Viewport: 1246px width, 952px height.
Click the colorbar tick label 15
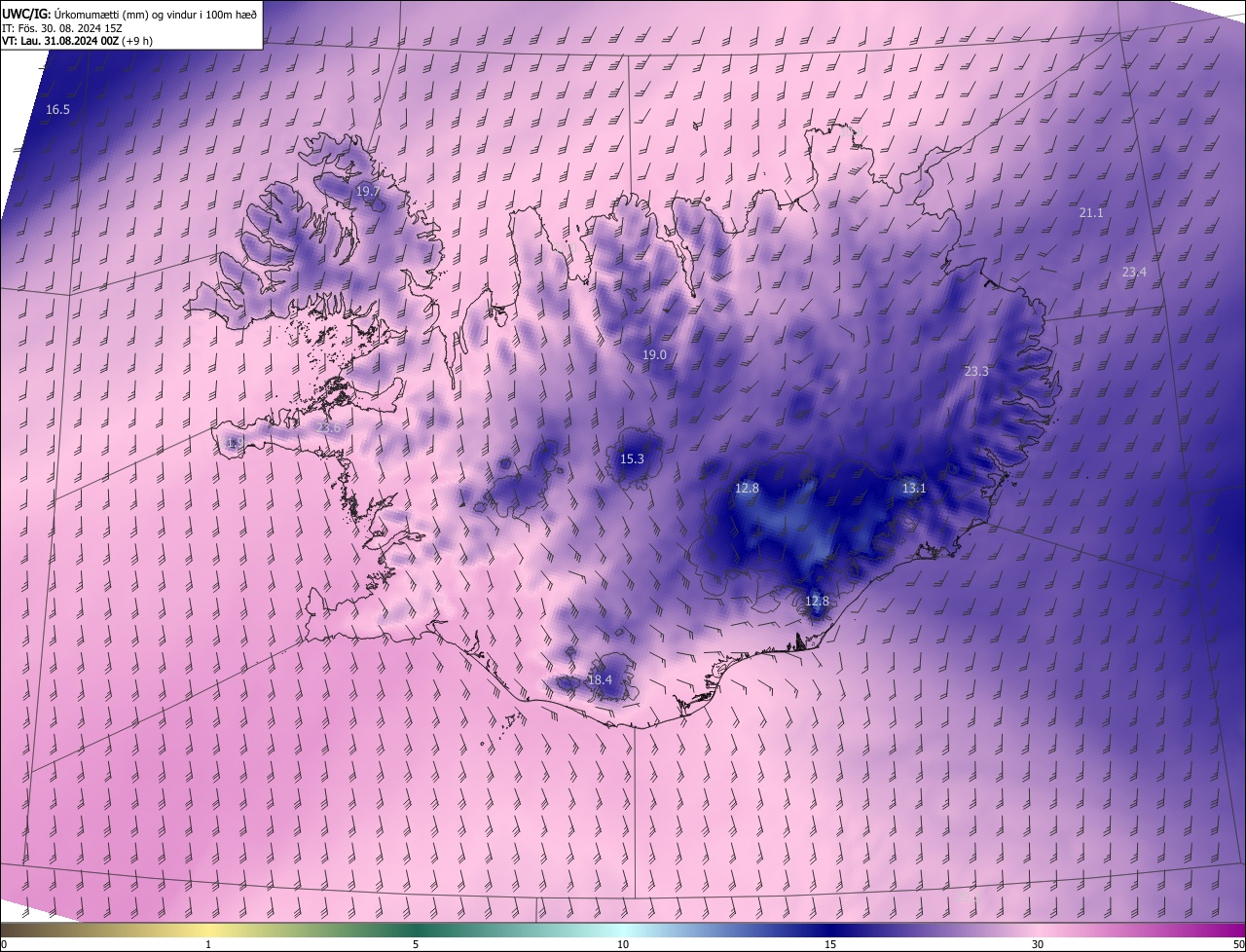(830, 945)
